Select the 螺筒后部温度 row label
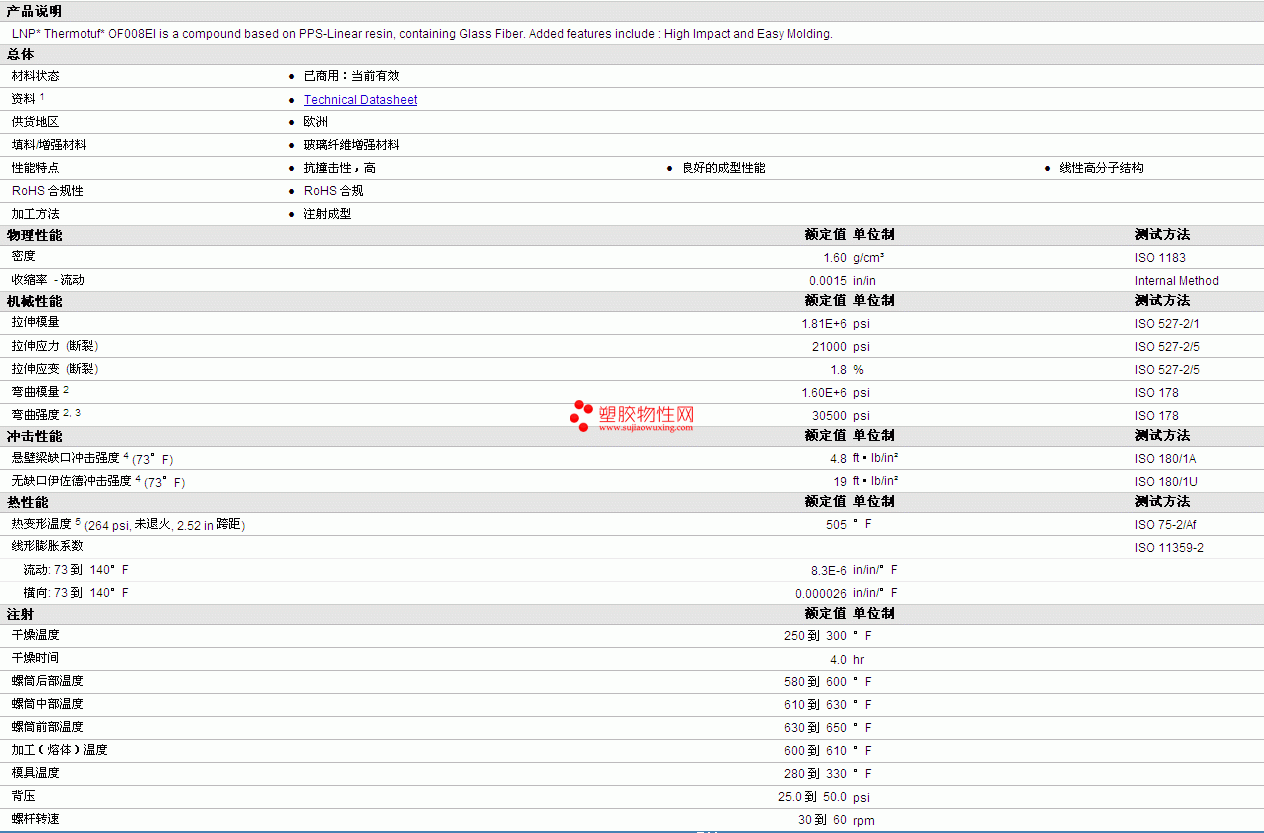Viewport: 1264px width, 833px height. pos(48,681)
